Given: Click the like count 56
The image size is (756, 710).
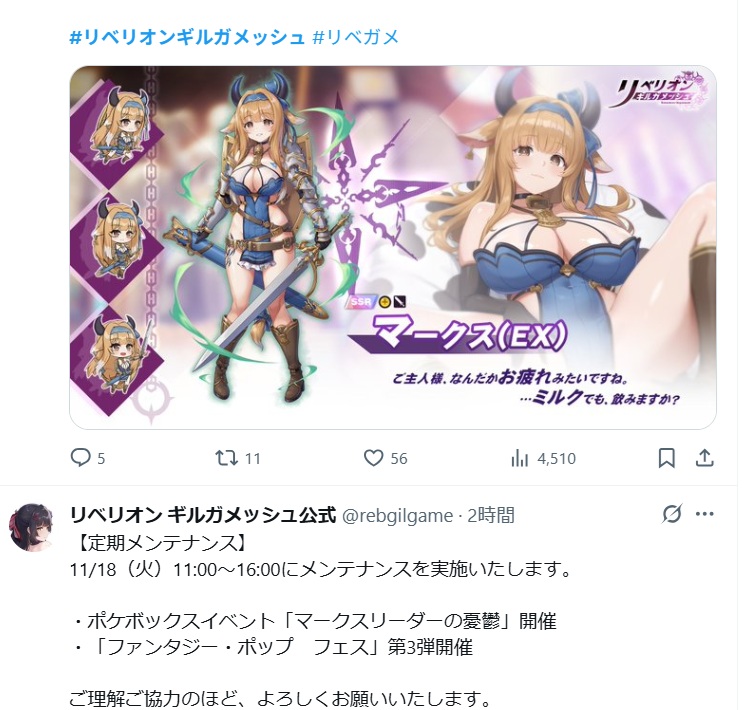Looking at the screenshot, I should [x=399, y=458].
